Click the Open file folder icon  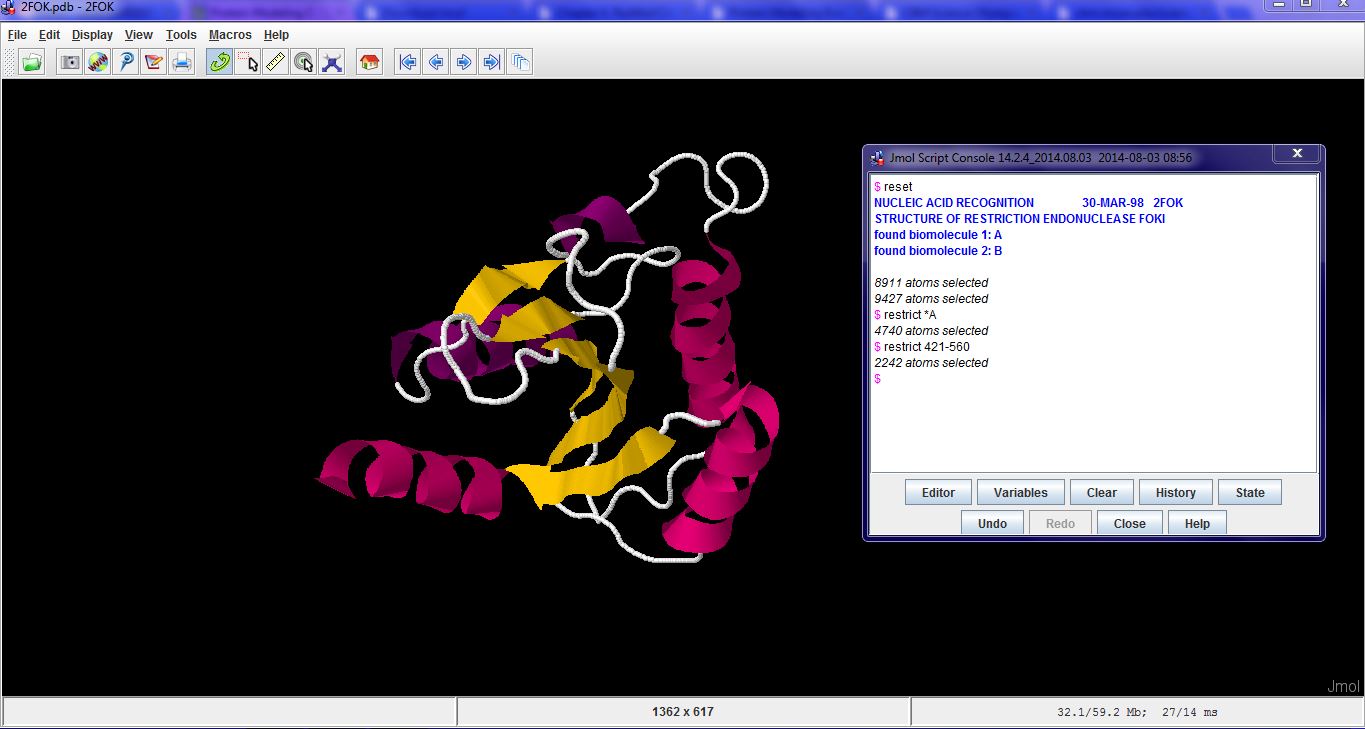coord(32,62)
